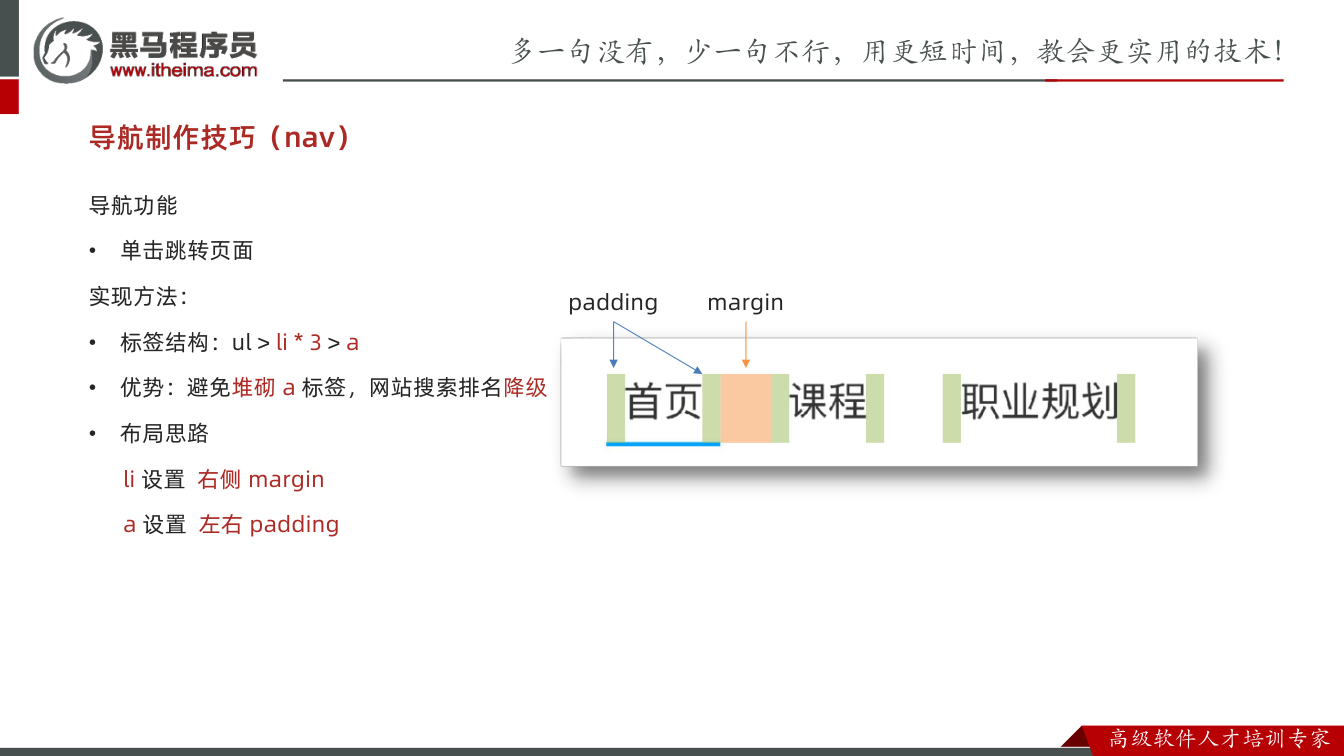This screenshot has height=756, width=1344.
Task: Click the margin label above the diagram
Action: pyautogui.click(x=745, y=303)
